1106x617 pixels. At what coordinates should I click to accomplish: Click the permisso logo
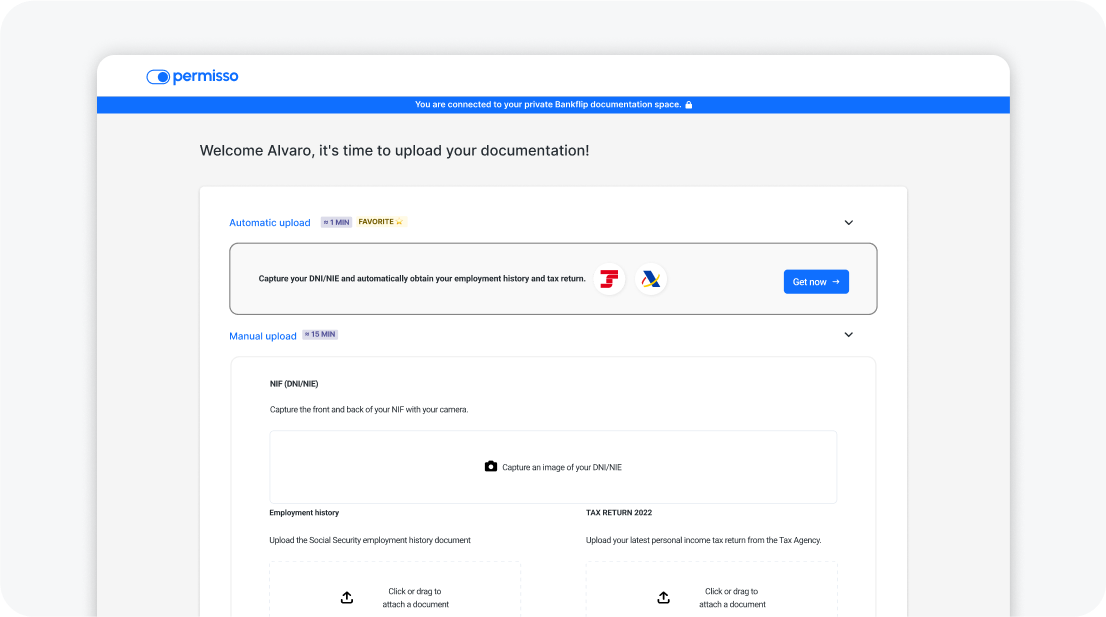pyautogui.click(x=192, y=76)
